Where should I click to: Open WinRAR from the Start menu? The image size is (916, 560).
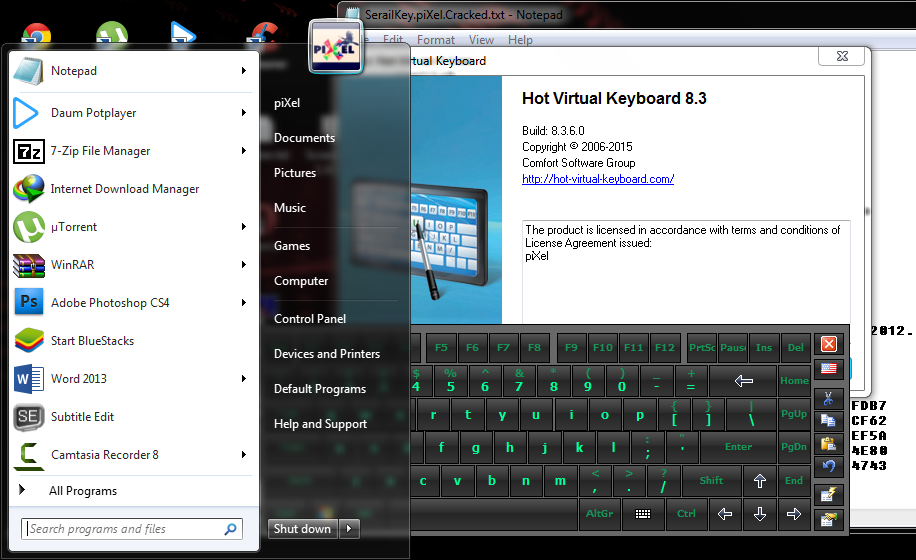(132, 265)
